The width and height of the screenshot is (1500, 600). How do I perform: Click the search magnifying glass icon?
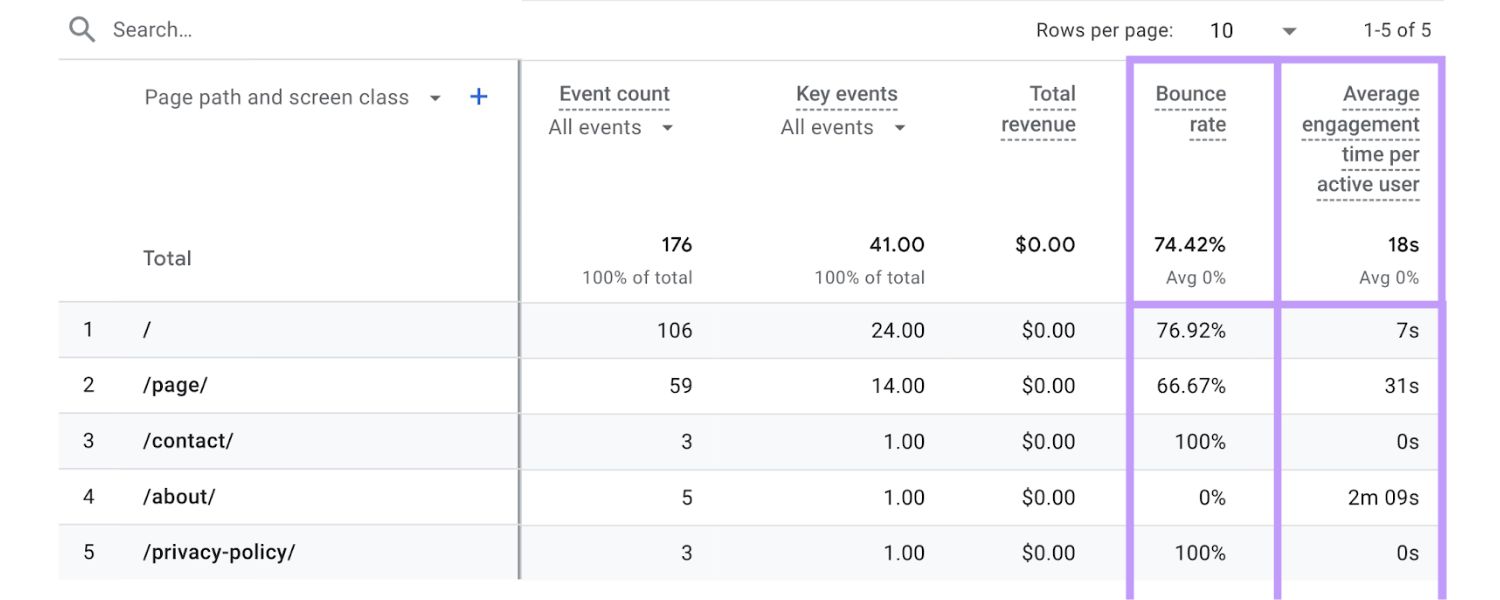pos(82,29)
